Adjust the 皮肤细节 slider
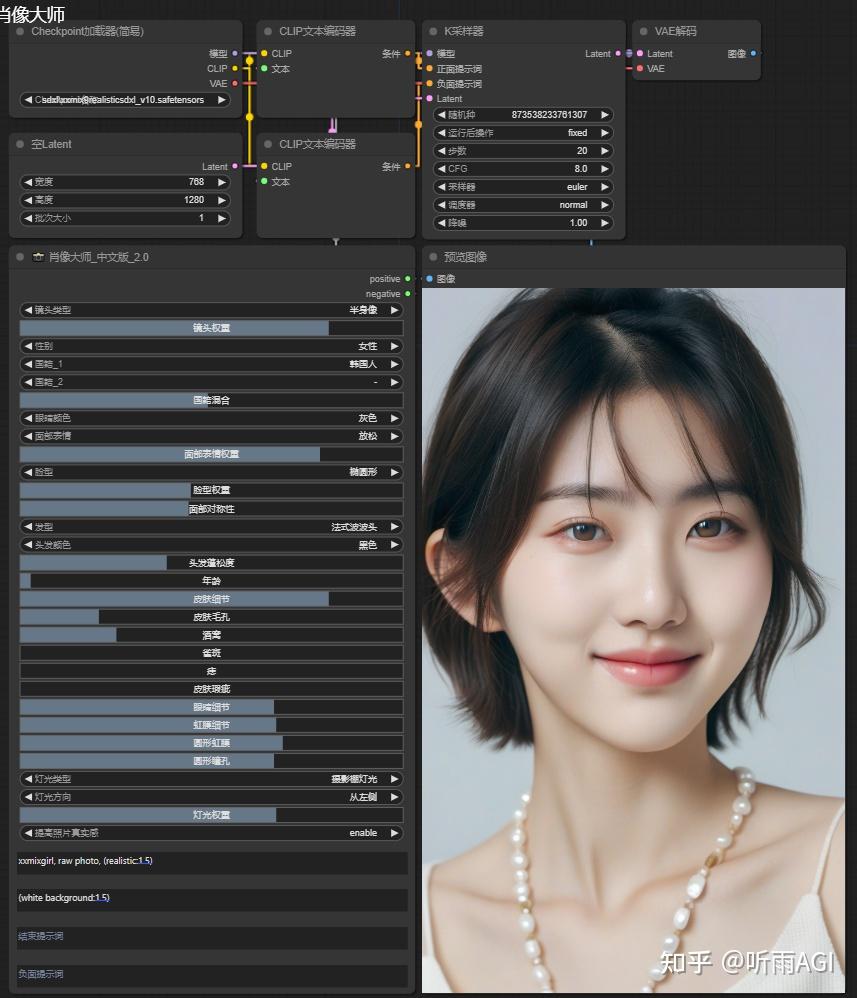 (x=211, y=599)
